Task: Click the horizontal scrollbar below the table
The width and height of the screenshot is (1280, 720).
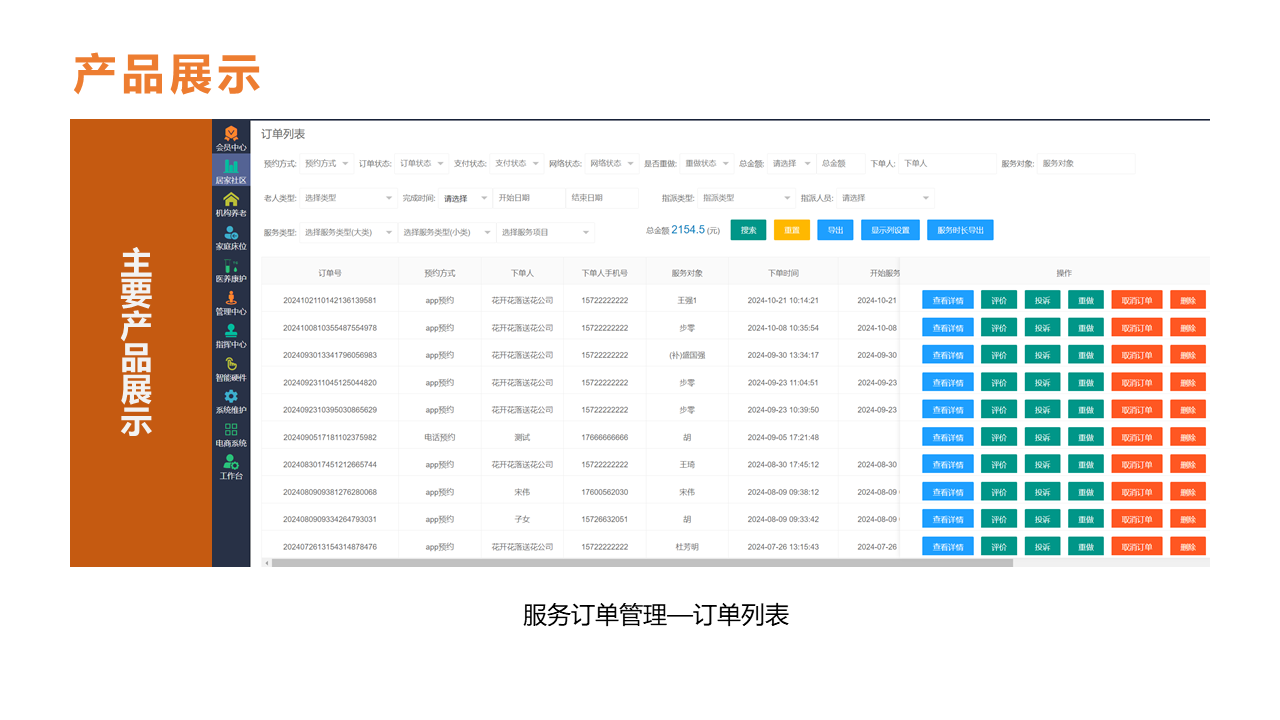Action: (640, 563)
